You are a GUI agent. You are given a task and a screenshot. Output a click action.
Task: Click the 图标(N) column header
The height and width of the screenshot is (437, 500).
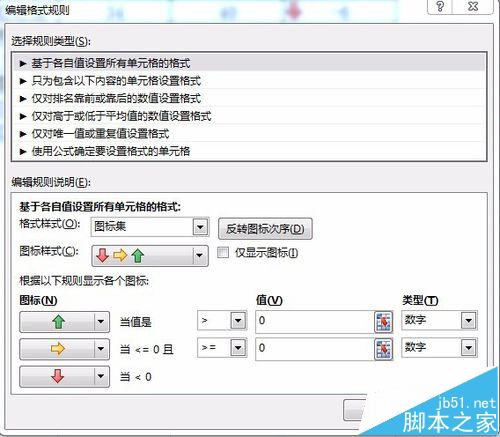coord(38,300)
